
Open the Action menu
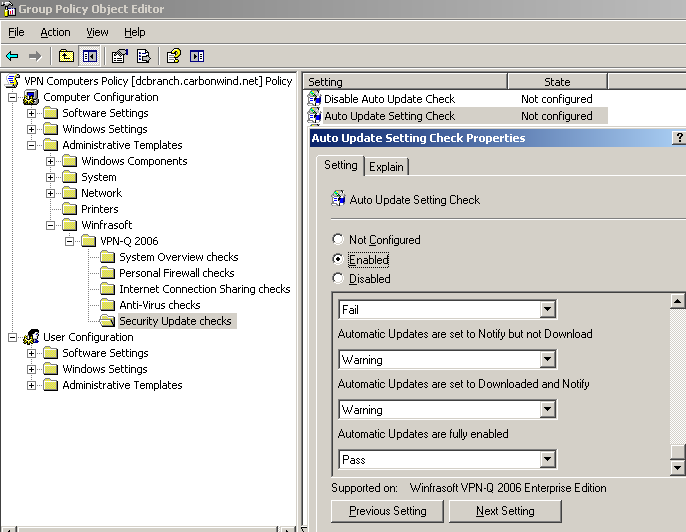tap(55, 32)
